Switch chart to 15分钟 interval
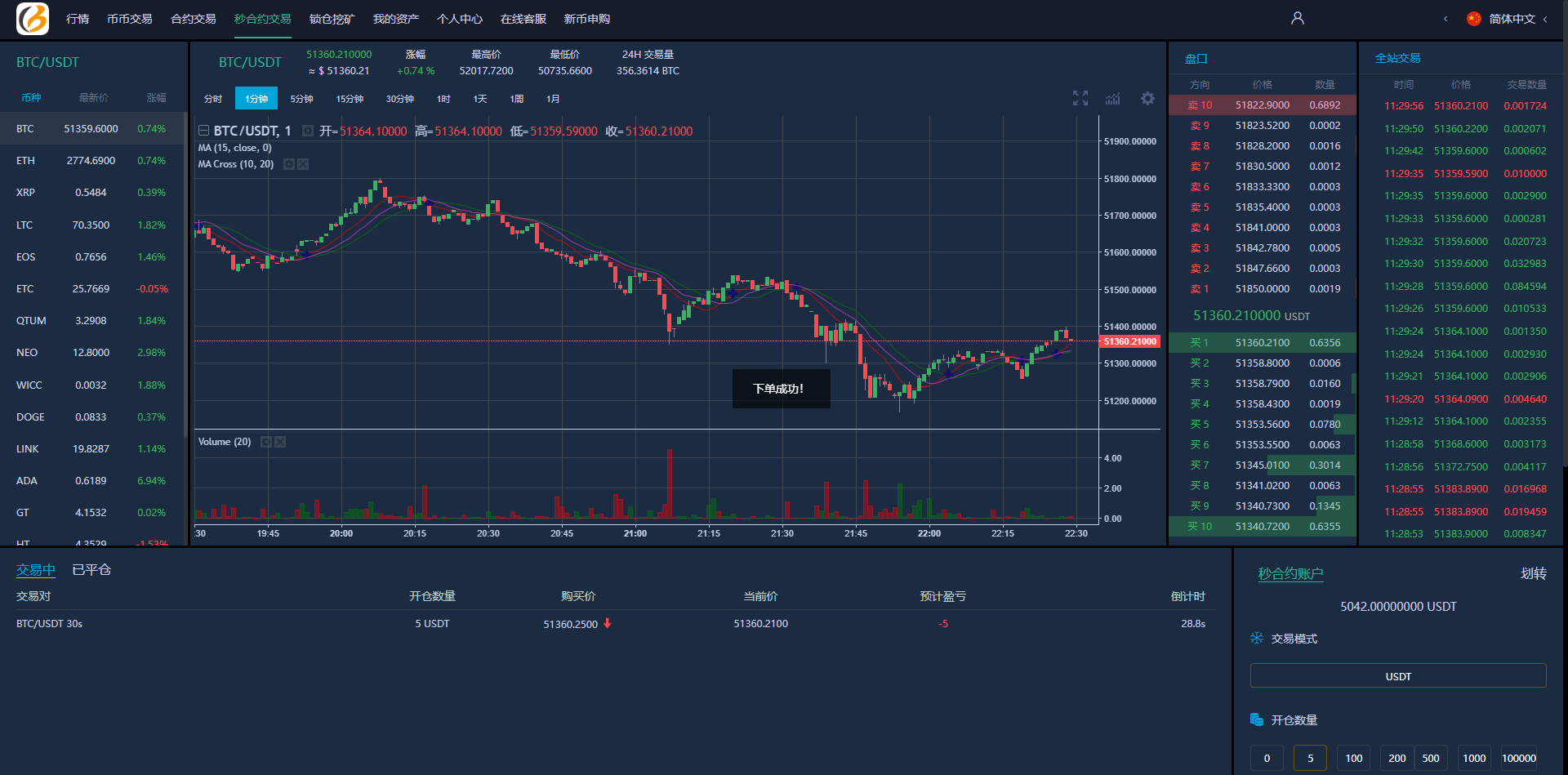Viewport: 1568px width, 775px height. (350, 99)
